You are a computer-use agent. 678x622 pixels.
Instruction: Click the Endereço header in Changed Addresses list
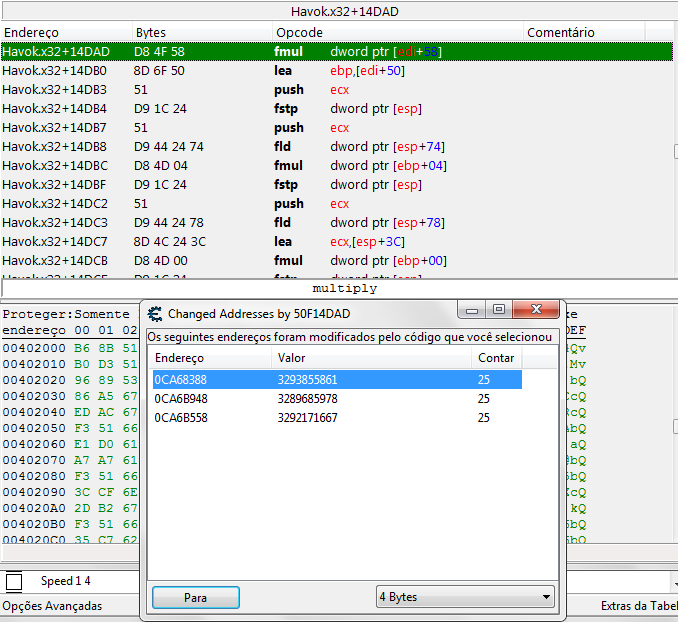pyautogui.click(x=210, y=358)
